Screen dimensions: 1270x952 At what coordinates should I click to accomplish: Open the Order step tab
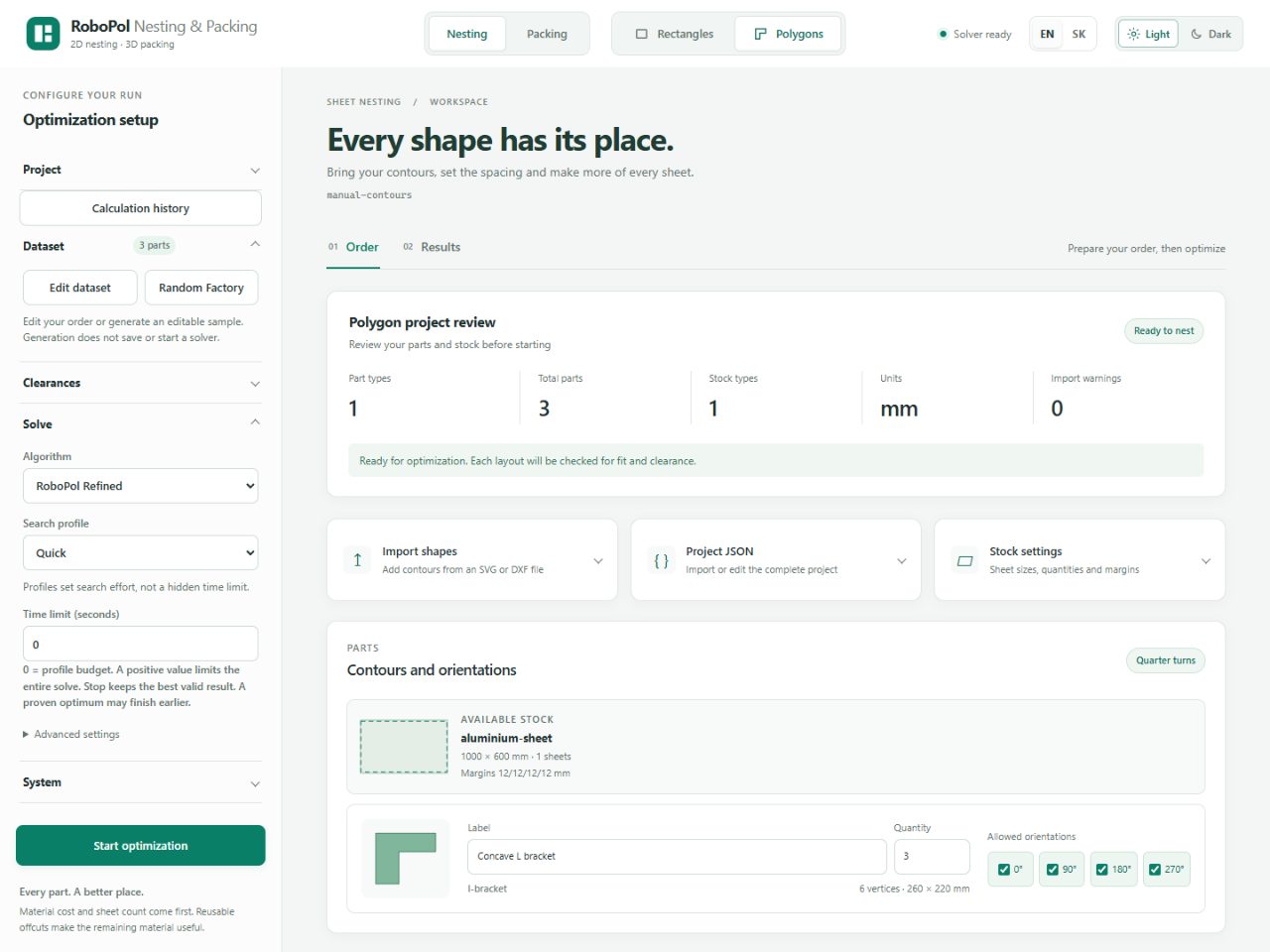pos(353,247)
